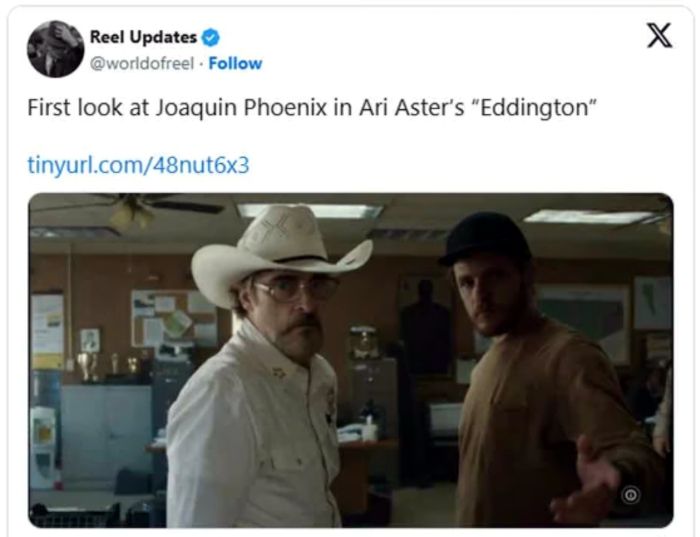The image size is (700, 537).
Task: Click the bulletin board behind the sheriff
Action: click(x=174, y=318)
